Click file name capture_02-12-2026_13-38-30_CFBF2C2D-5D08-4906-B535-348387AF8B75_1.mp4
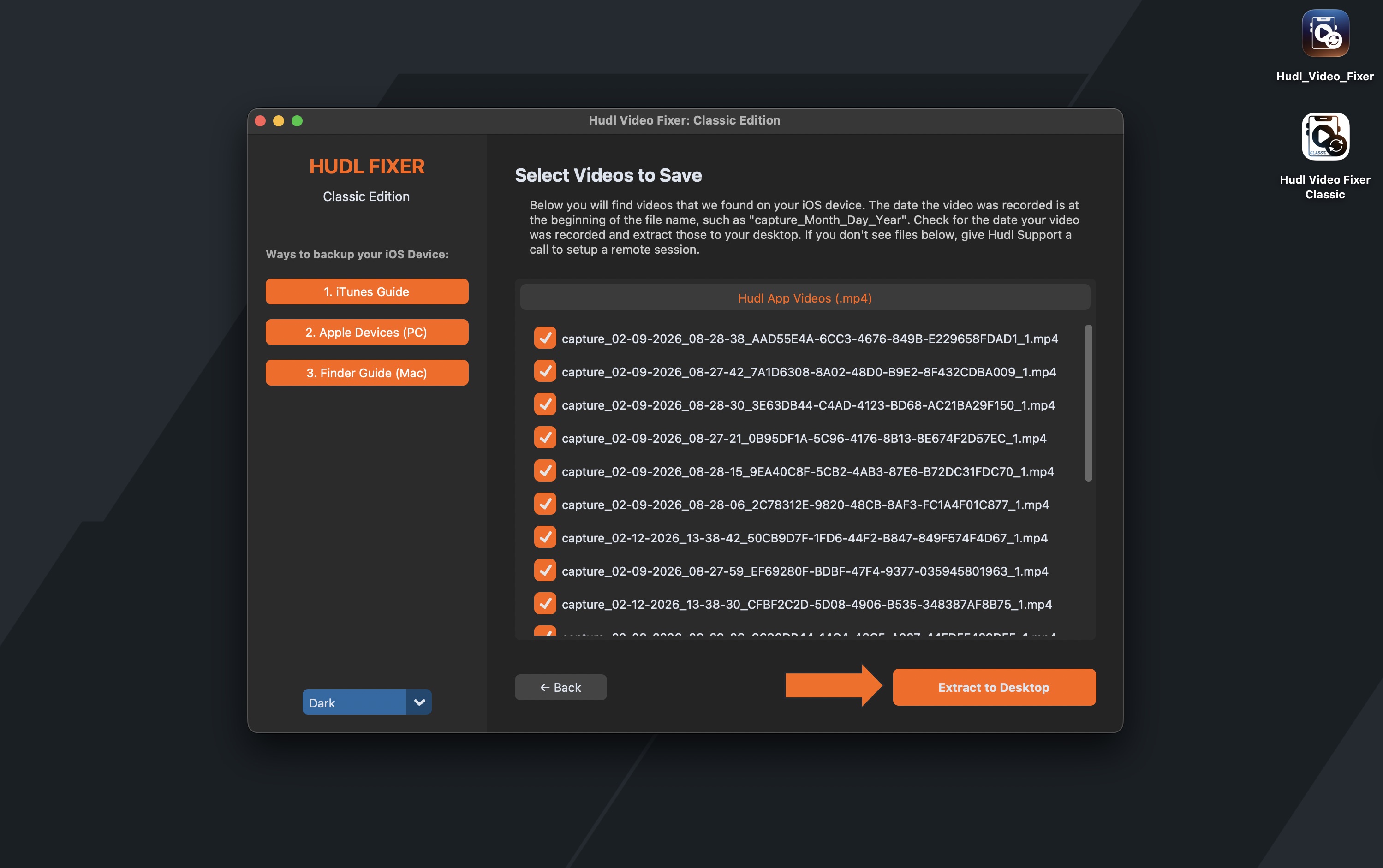 point(807,605)
